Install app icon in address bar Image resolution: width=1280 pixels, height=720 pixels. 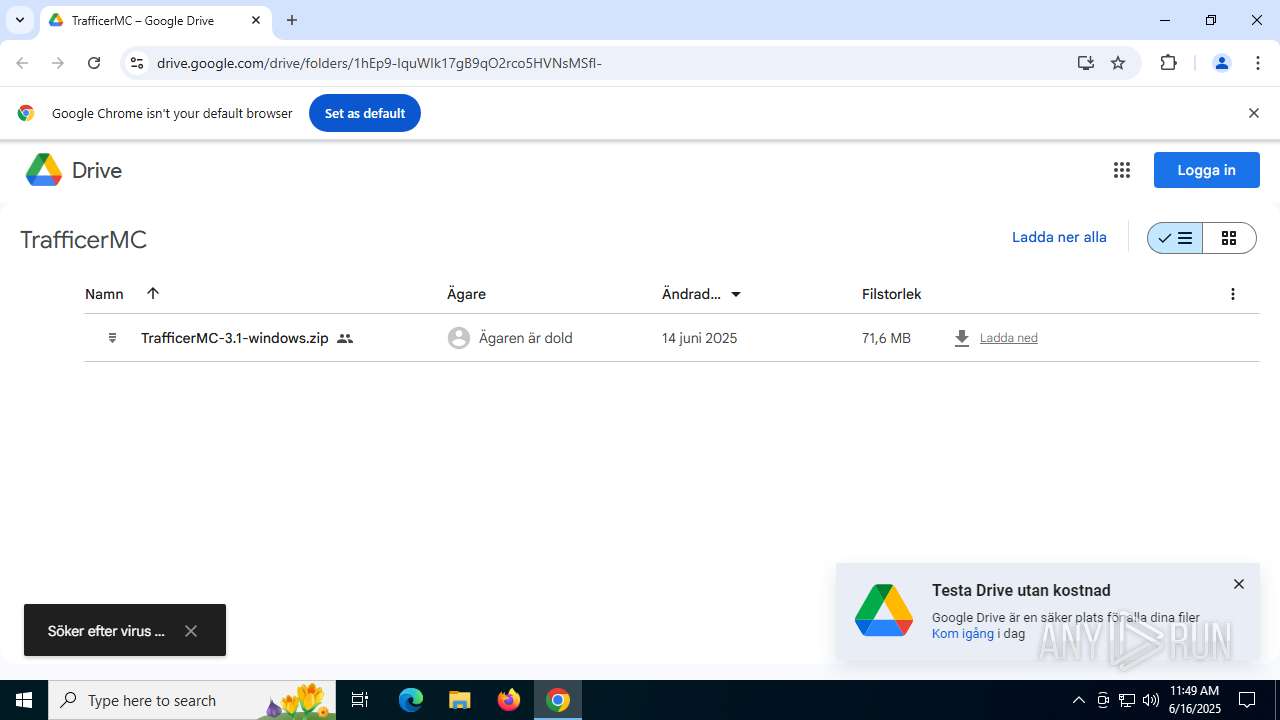coord(1086,63)
